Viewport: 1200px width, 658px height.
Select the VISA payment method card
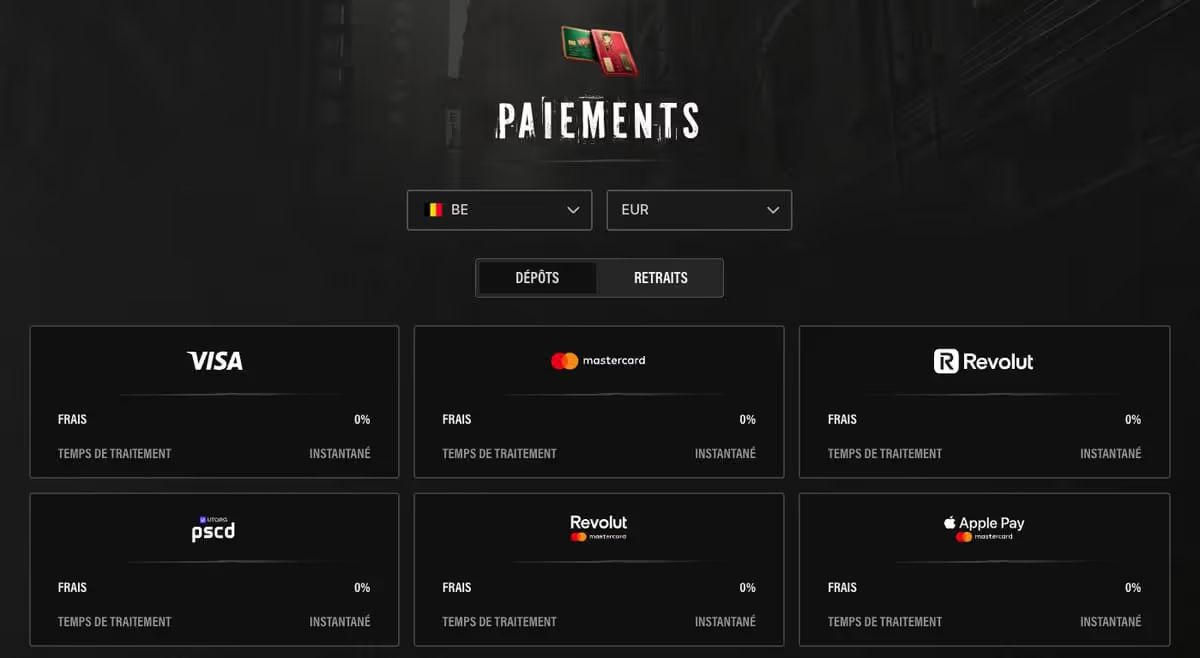click(x=214, y=402)
